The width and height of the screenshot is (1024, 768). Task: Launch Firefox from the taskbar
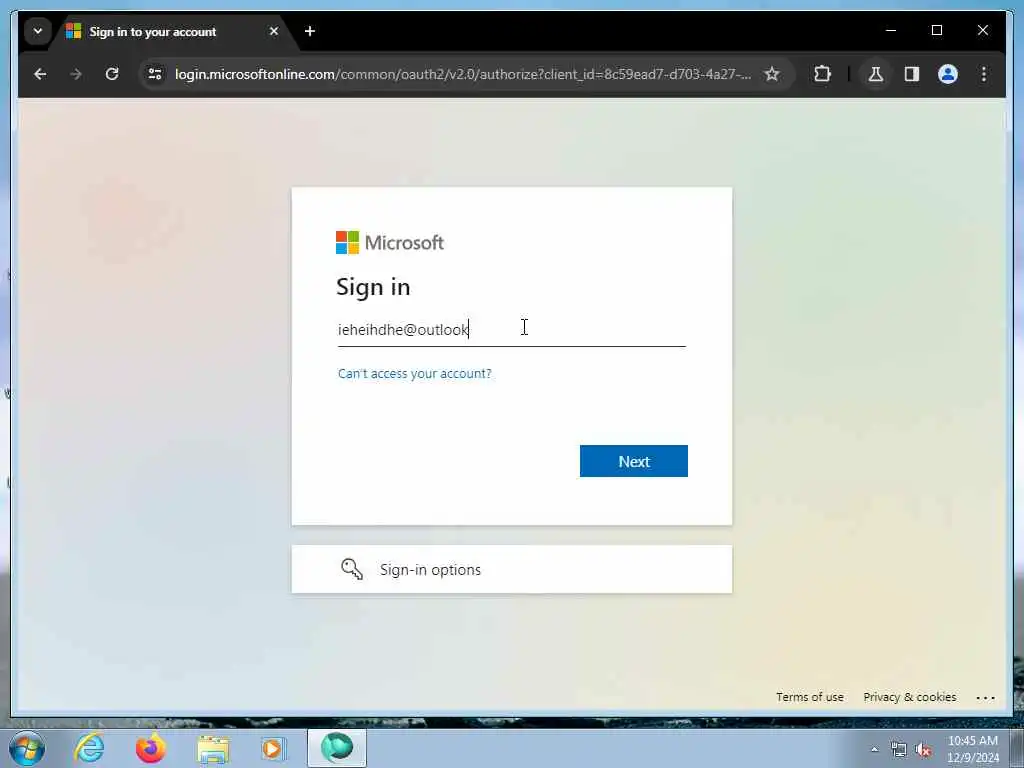click(x=150, y=748)
